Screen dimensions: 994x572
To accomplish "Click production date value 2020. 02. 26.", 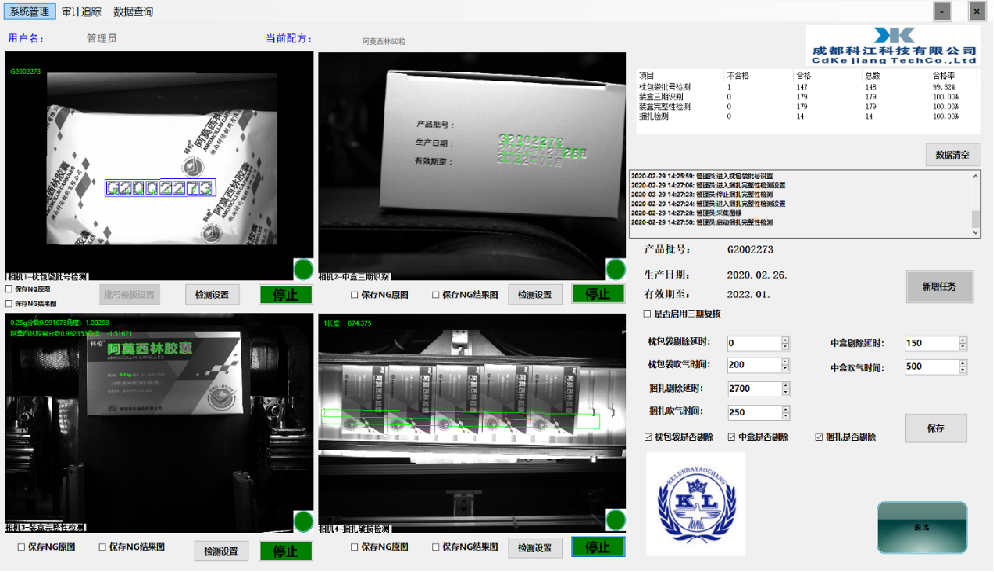I will point(757,275).
